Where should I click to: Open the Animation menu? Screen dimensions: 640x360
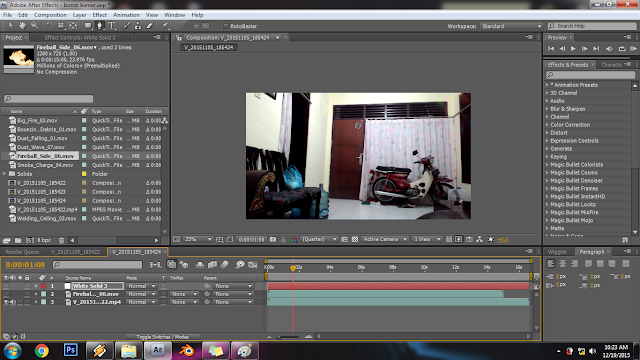coord(126,15)
